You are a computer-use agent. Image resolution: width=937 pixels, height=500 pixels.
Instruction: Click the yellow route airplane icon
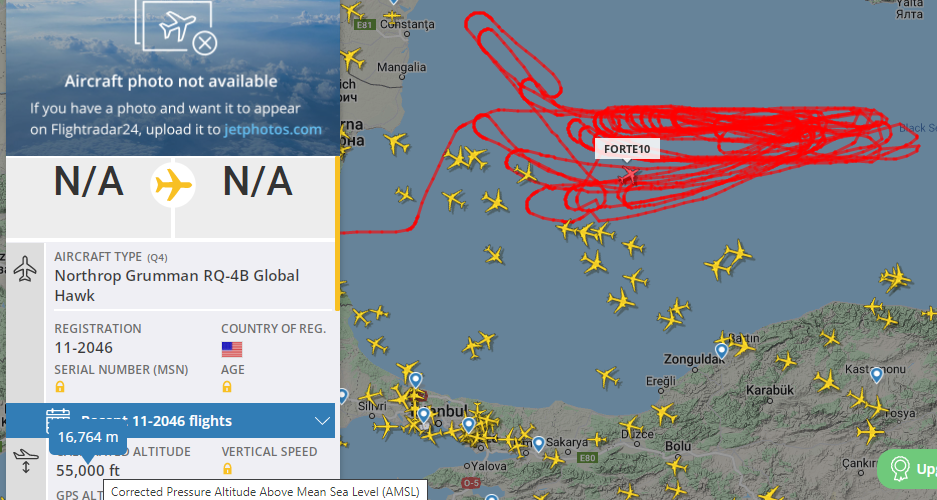pyautogui.click(x=173, y=185)
